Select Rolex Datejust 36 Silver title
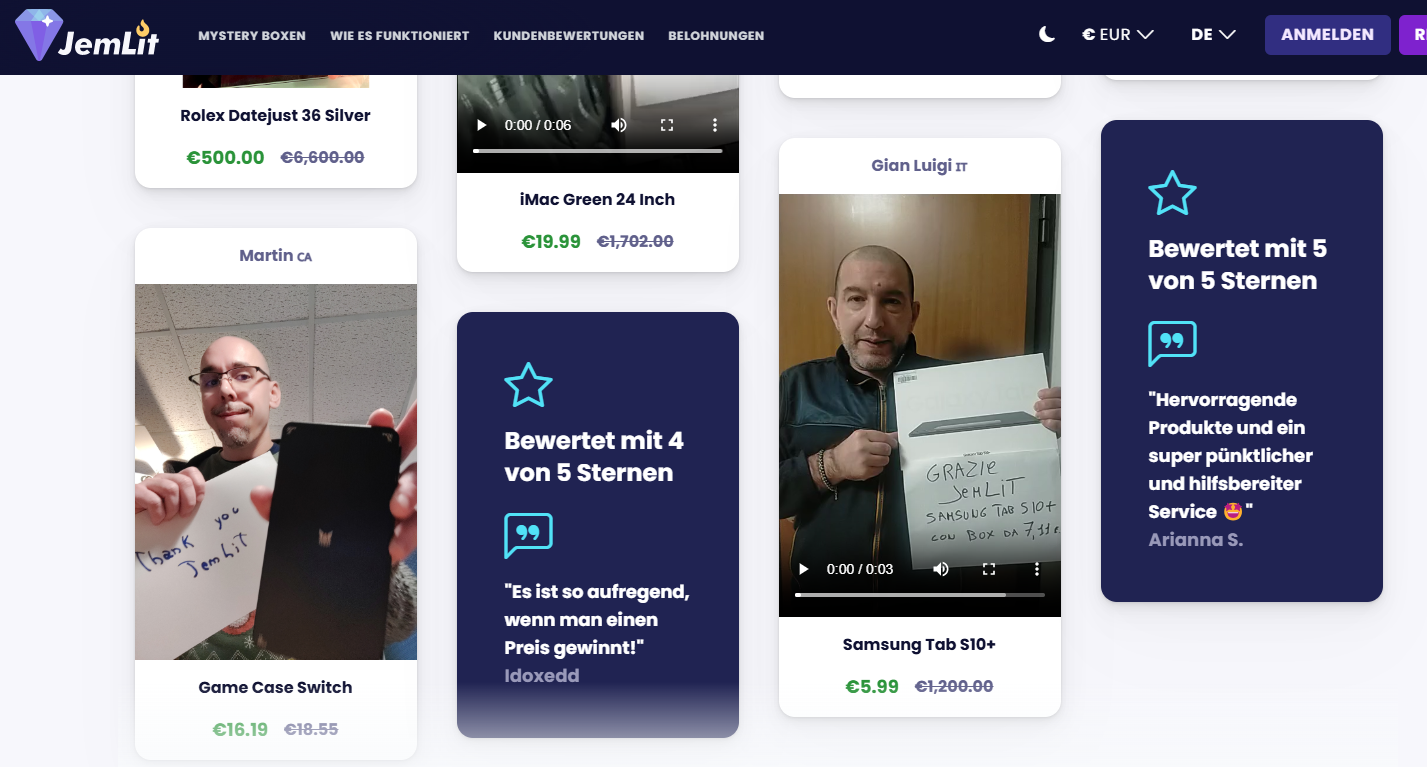 click(276, 115)
